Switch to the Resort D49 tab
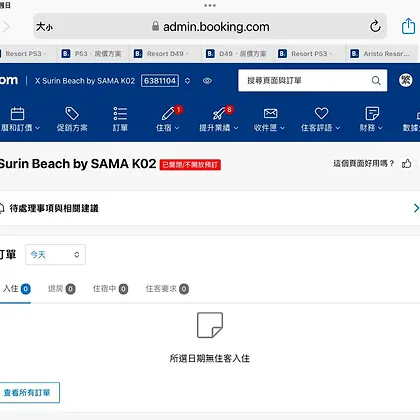This screenshot has height=420, width=420. tap(166, 54)
